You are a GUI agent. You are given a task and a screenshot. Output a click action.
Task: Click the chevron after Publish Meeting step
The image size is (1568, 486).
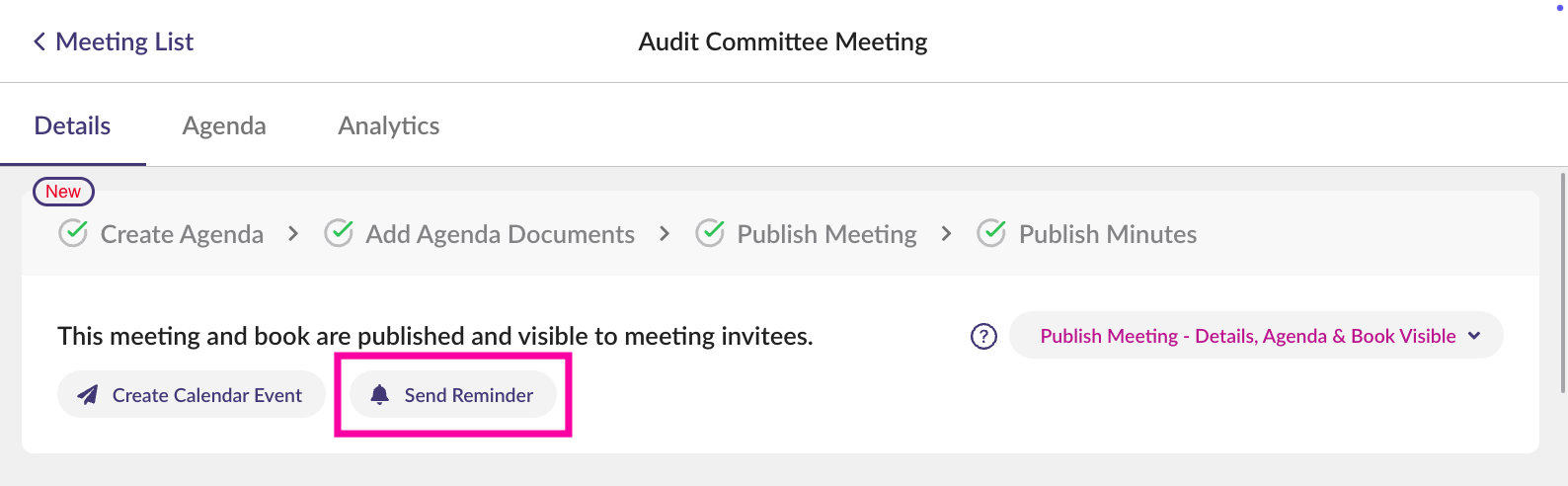click(x=947, y=234)
